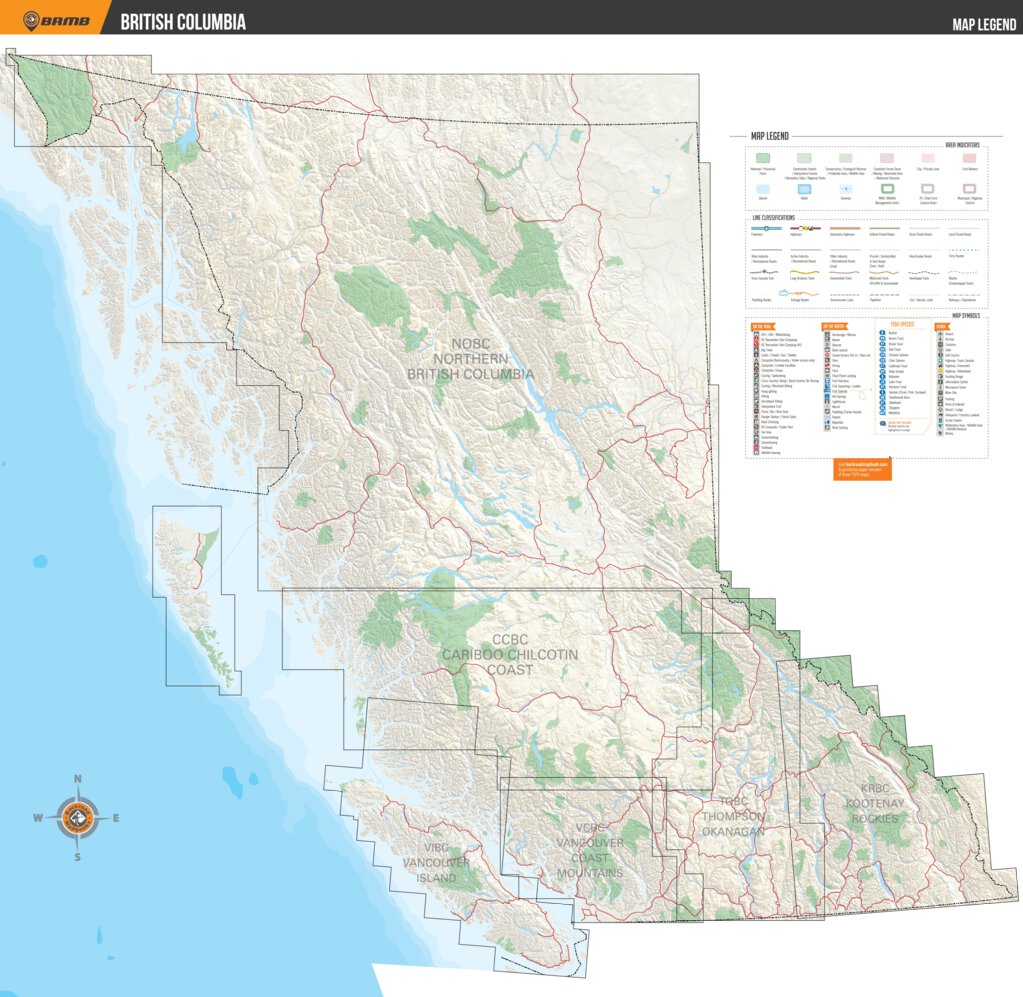Click the compass rose on the map
The width and height of the screenshot is (1023, 997).
pos(78,818)
